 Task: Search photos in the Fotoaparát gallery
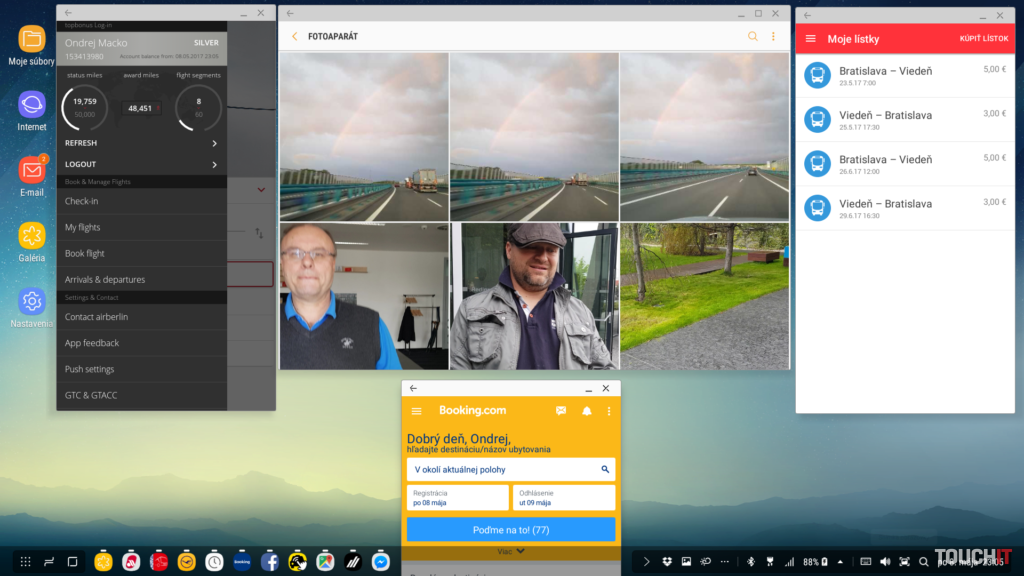click(x=753, y=37)
